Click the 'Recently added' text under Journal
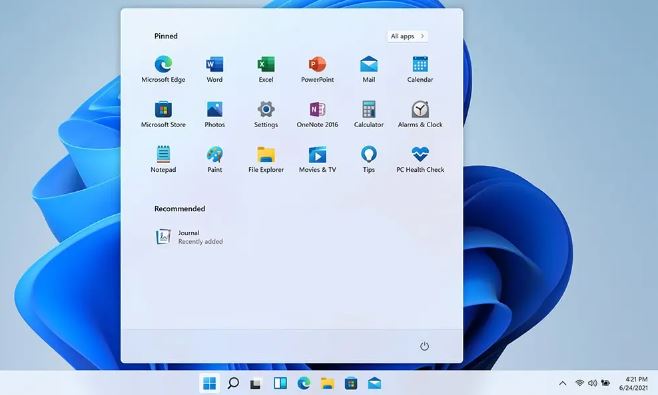This screenshot has width=658, height=395. pos(201,242)
